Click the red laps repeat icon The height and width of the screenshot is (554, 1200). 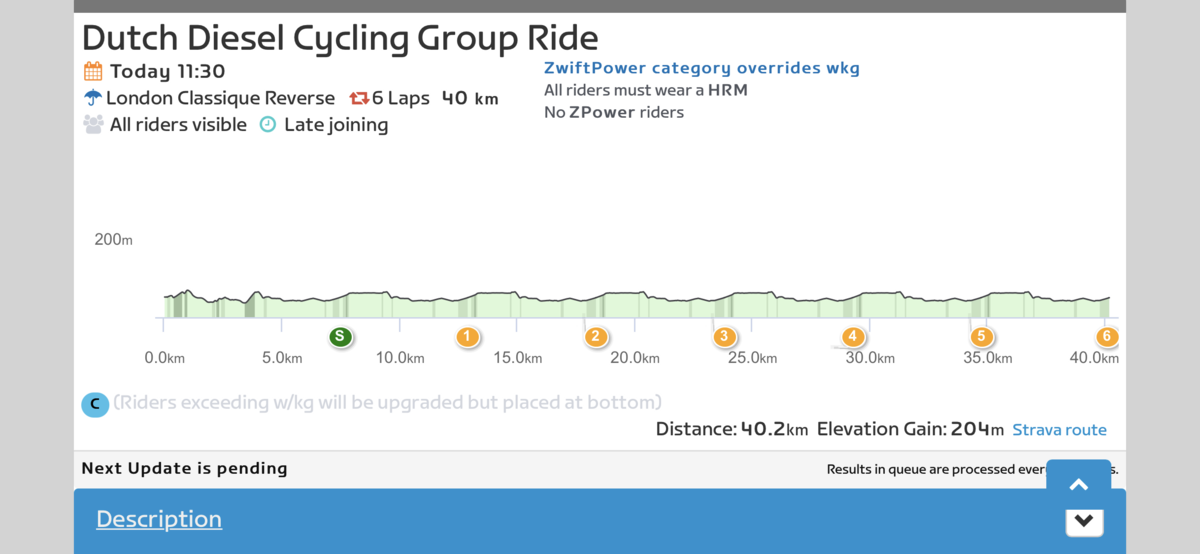(359, 98)
